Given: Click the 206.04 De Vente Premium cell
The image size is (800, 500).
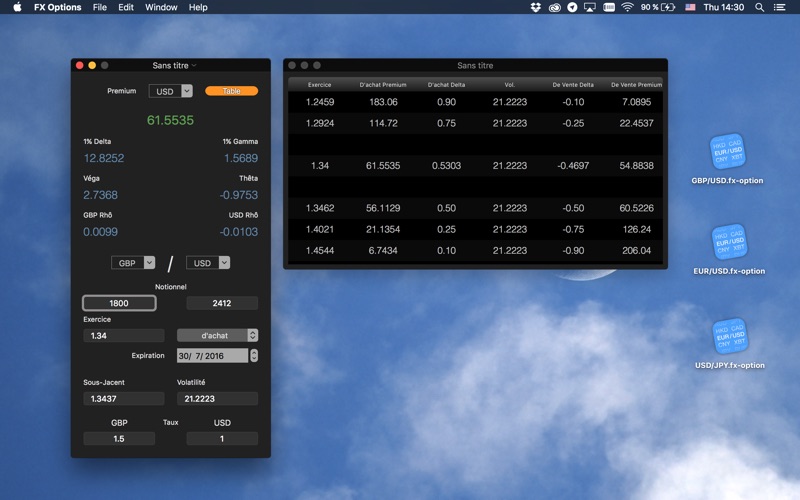Looking at the screenshot, I should tap(636, 251).
